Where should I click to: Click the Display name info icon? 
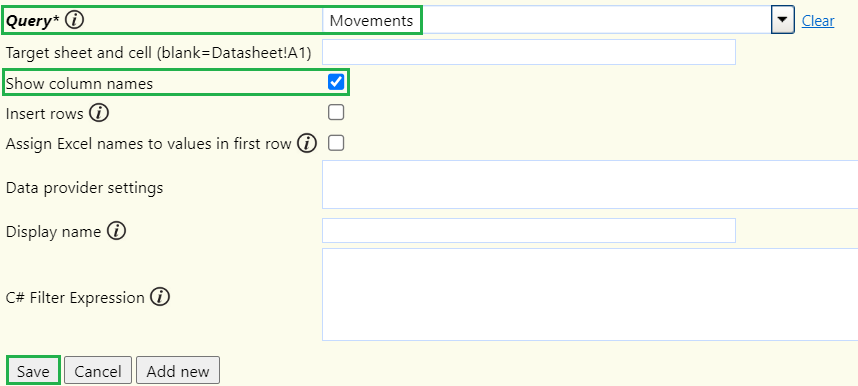pos(117,231)
